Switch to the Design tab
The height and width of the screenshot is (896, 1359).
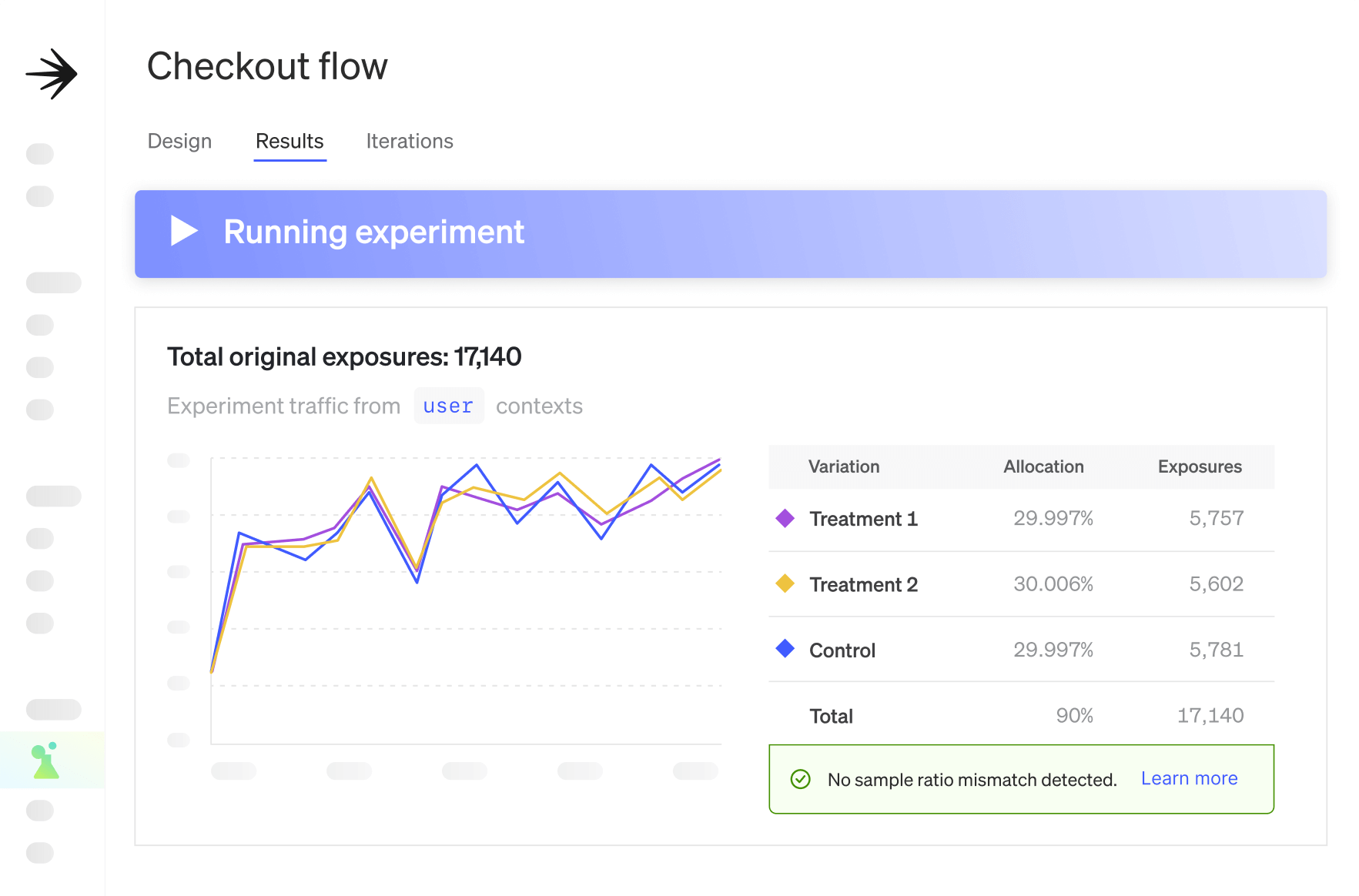tap(179, 141)
